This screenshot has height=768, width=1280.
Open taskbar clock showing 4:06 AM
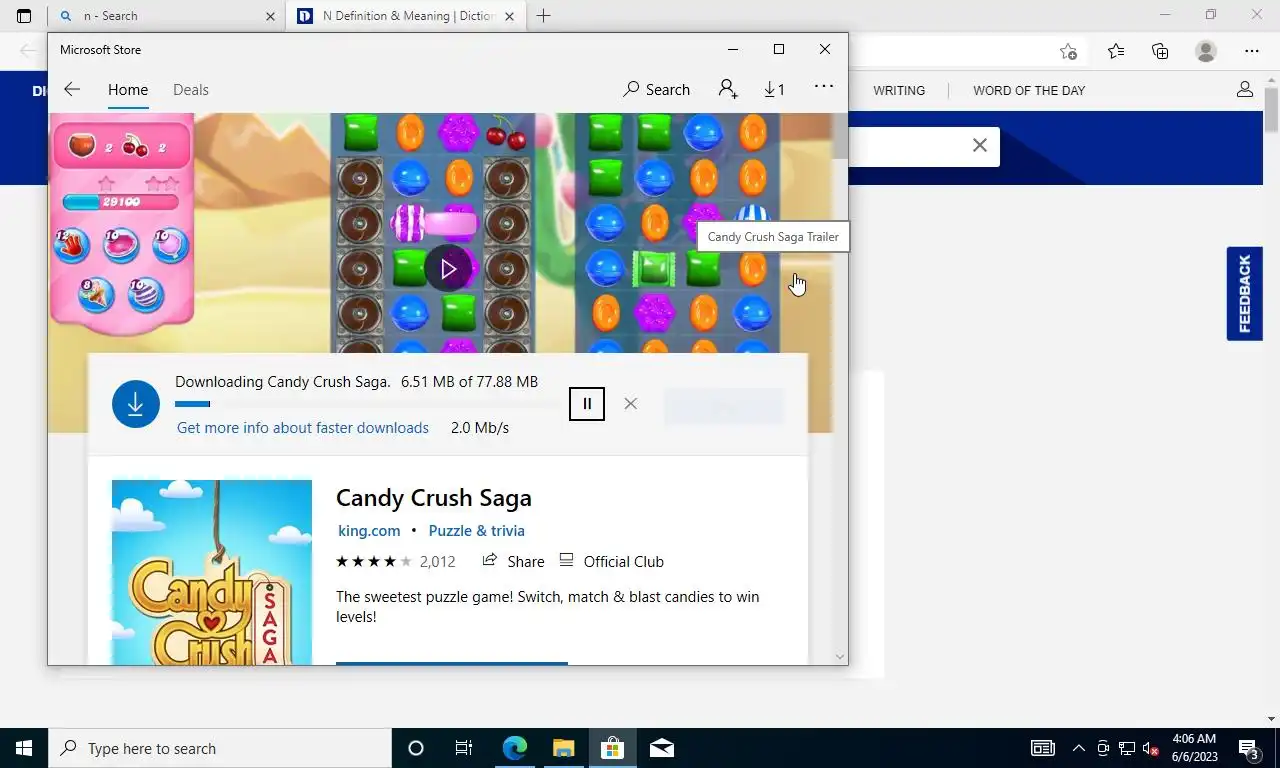[x=1195, y=748]
